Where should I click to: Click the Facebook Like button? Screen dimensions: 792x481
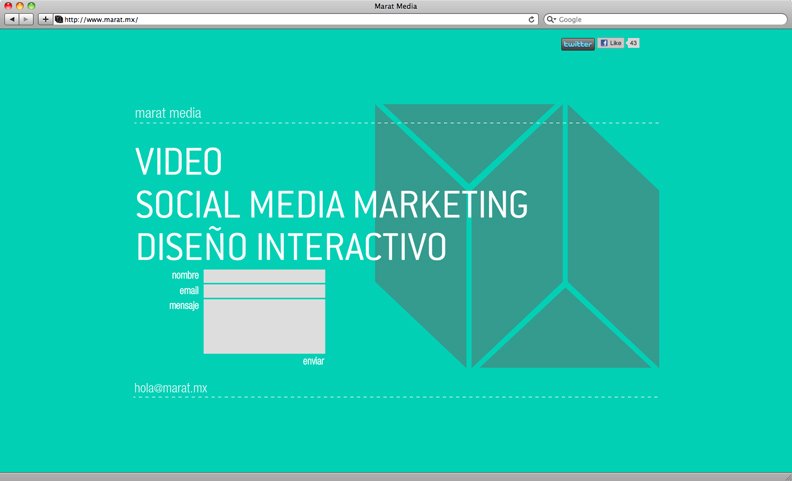(611, 43)
